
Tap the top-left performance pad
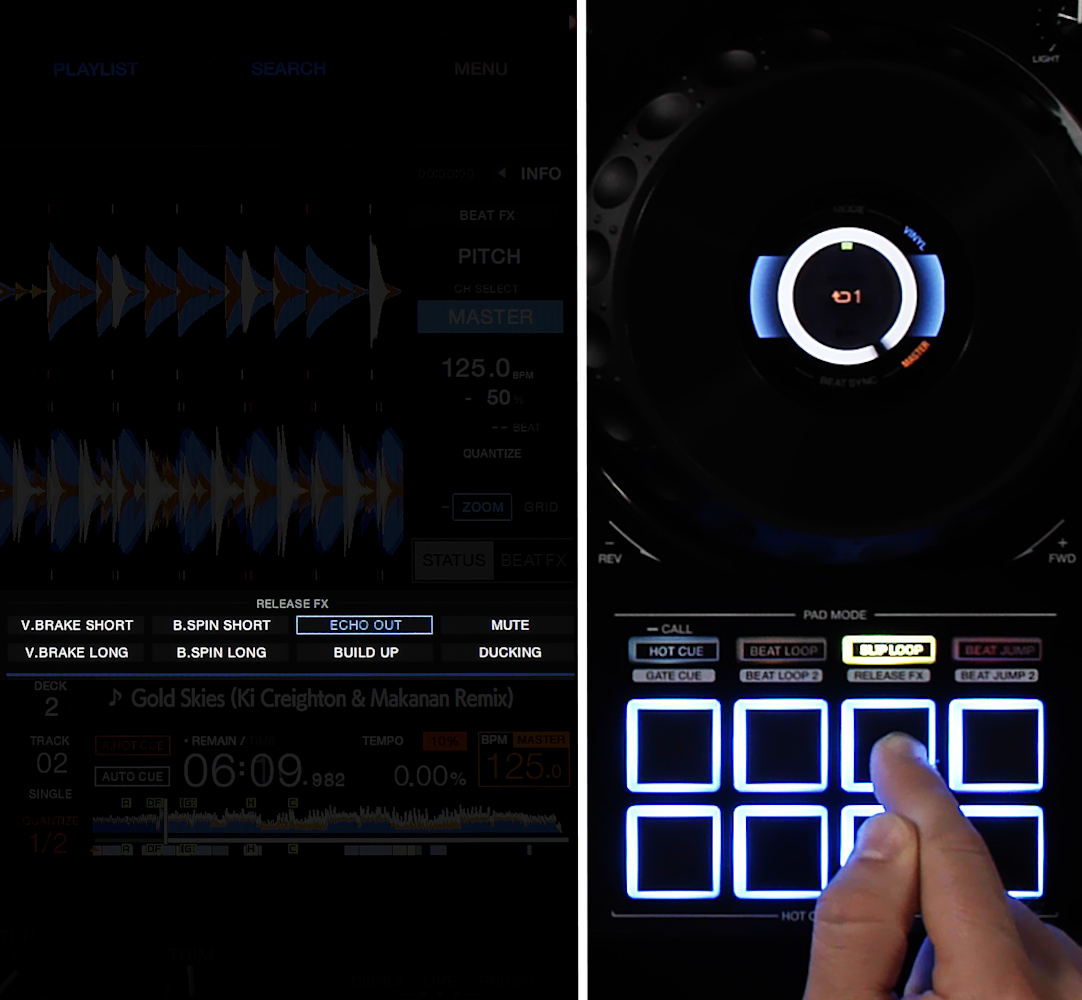click(673, 746)
